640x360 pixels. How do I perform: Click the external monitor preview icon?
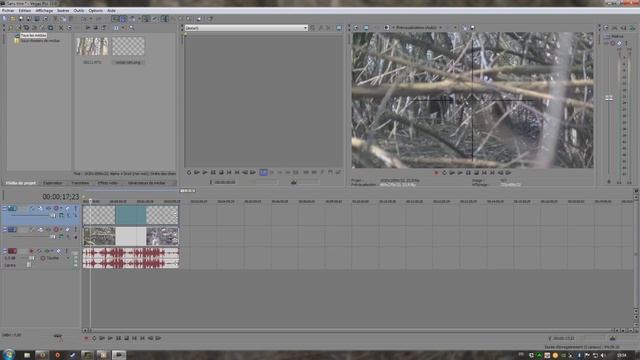tap(366, 28)
